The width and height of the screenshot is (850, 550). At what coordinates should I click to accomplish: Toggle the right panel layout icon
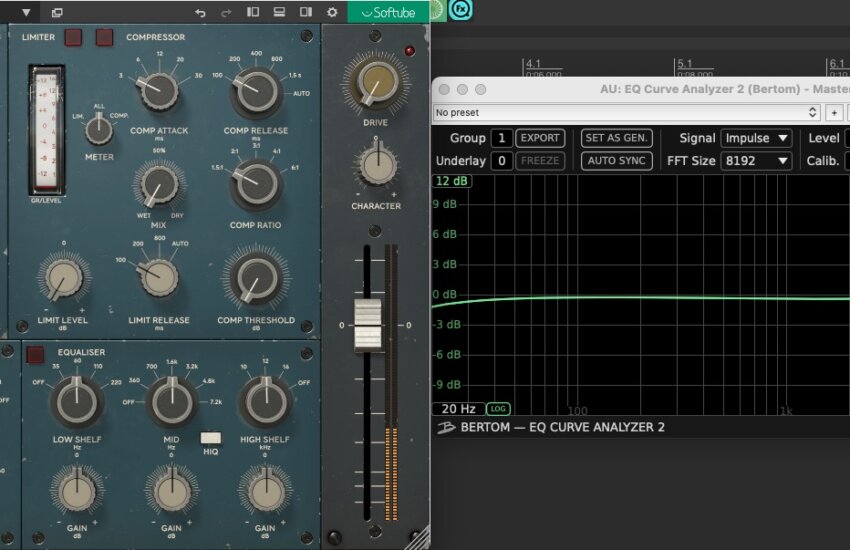[x=305, y=13]
